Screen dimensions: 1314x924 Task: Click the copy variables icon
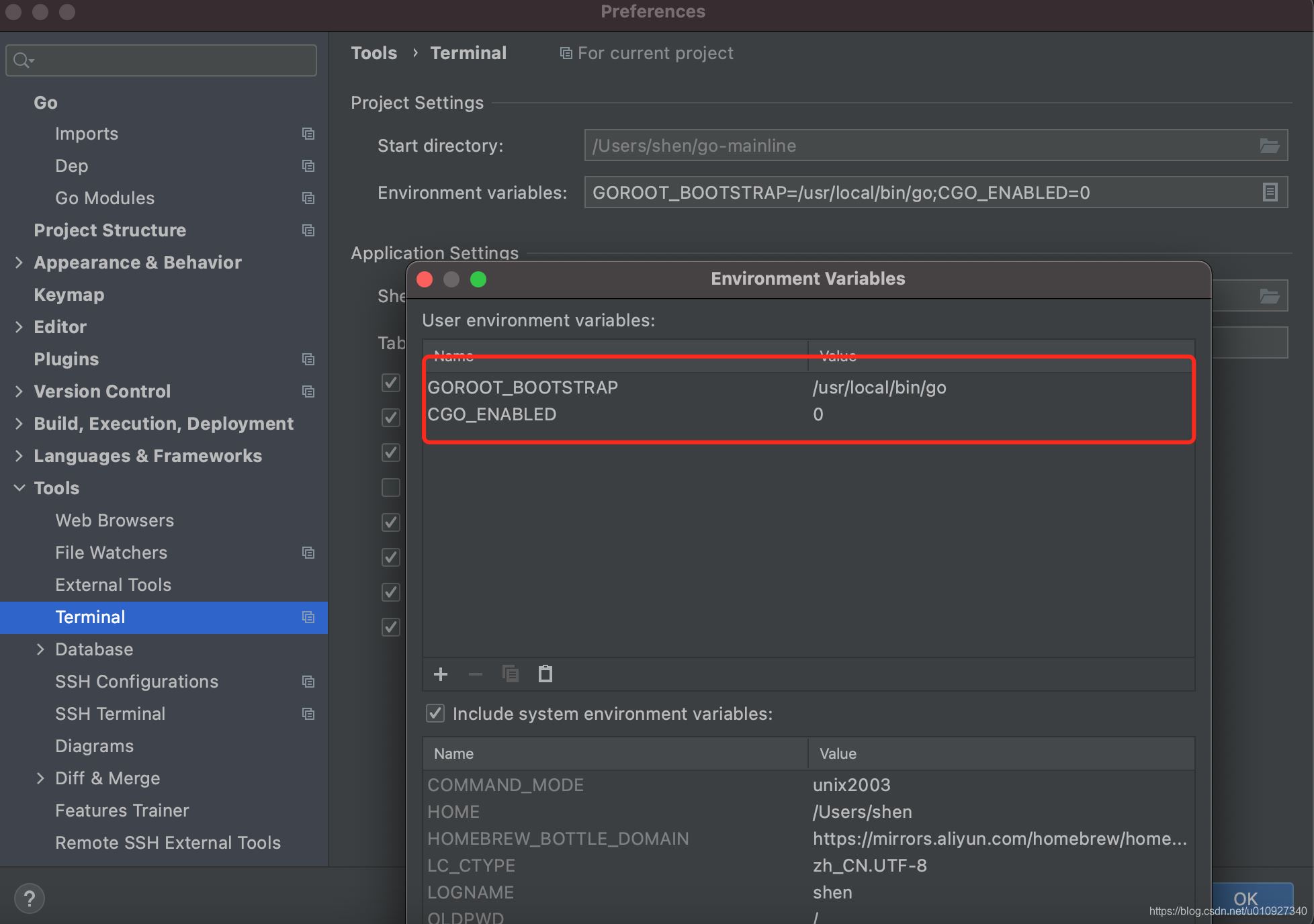point(510,674)
